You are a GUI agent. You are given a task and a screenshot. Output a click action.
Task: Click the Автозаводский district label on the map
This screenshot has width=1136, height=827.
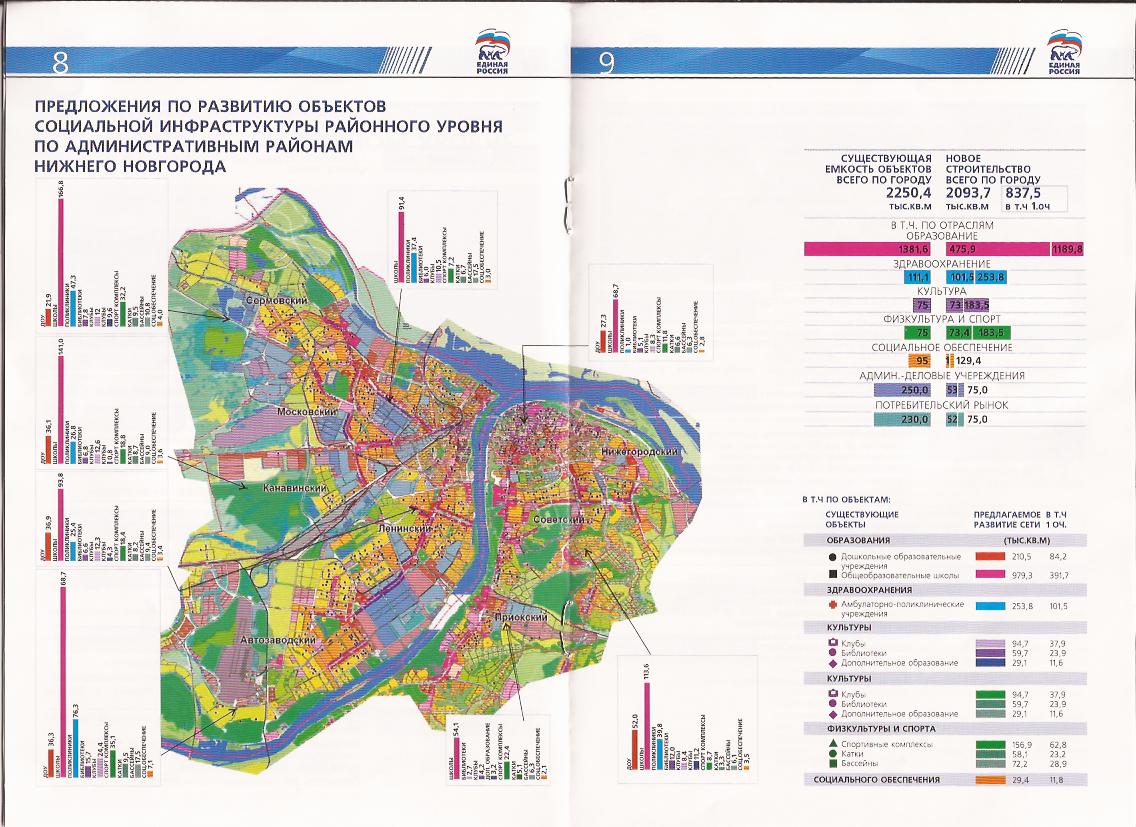coord(278,641)
